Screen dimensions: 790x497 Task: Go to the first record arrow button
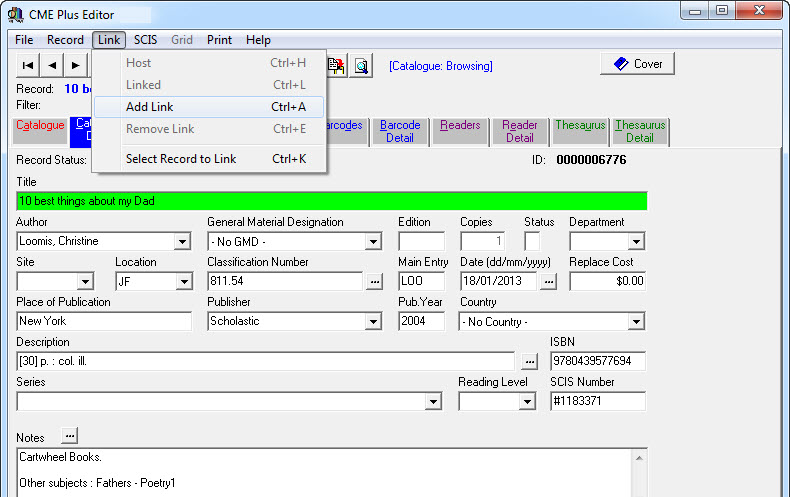tap(28, 66)
